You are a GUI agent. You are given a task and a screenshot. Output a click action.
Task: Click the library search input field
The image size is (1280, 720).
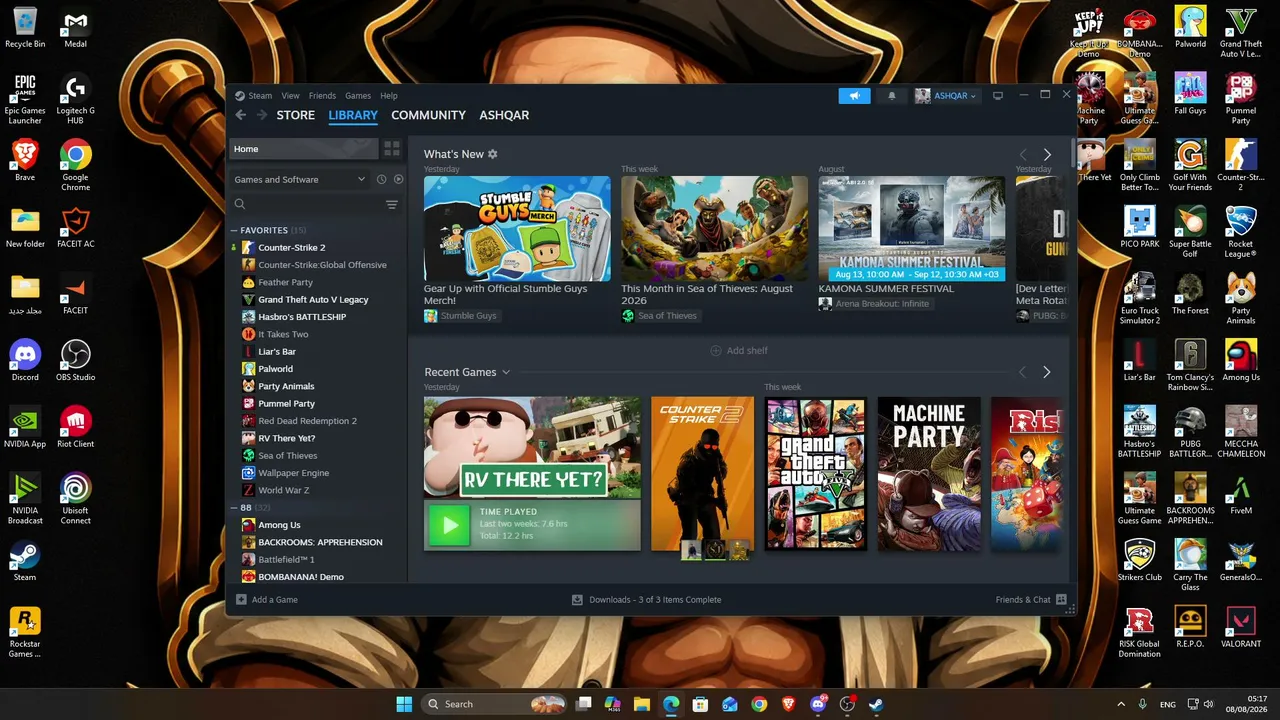(315, 204)
